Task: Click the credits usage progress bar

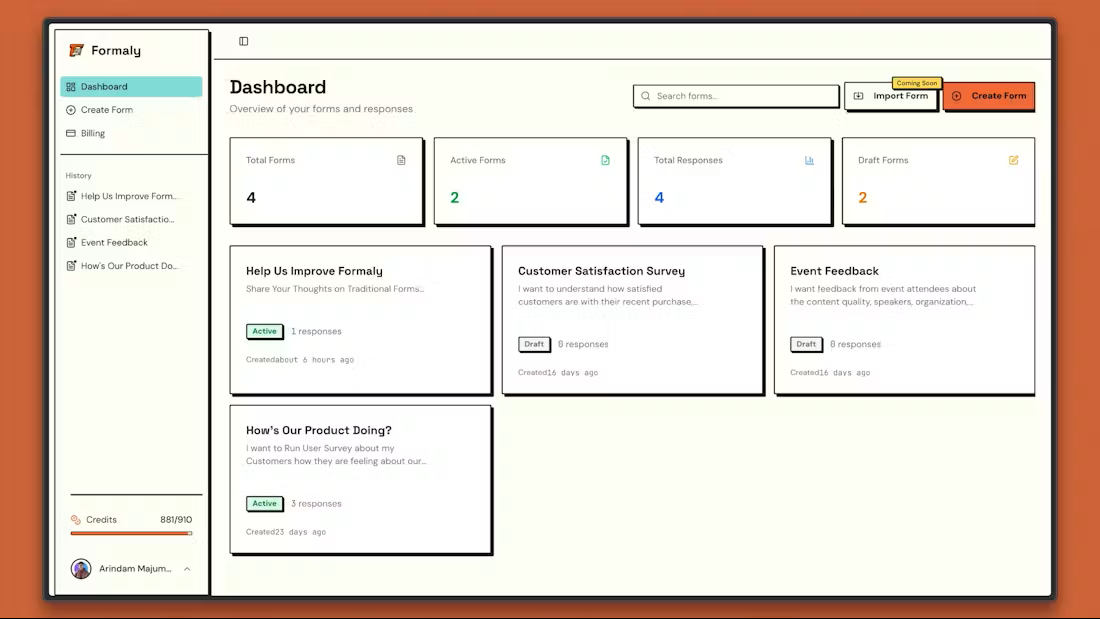Action: point(131,533)
